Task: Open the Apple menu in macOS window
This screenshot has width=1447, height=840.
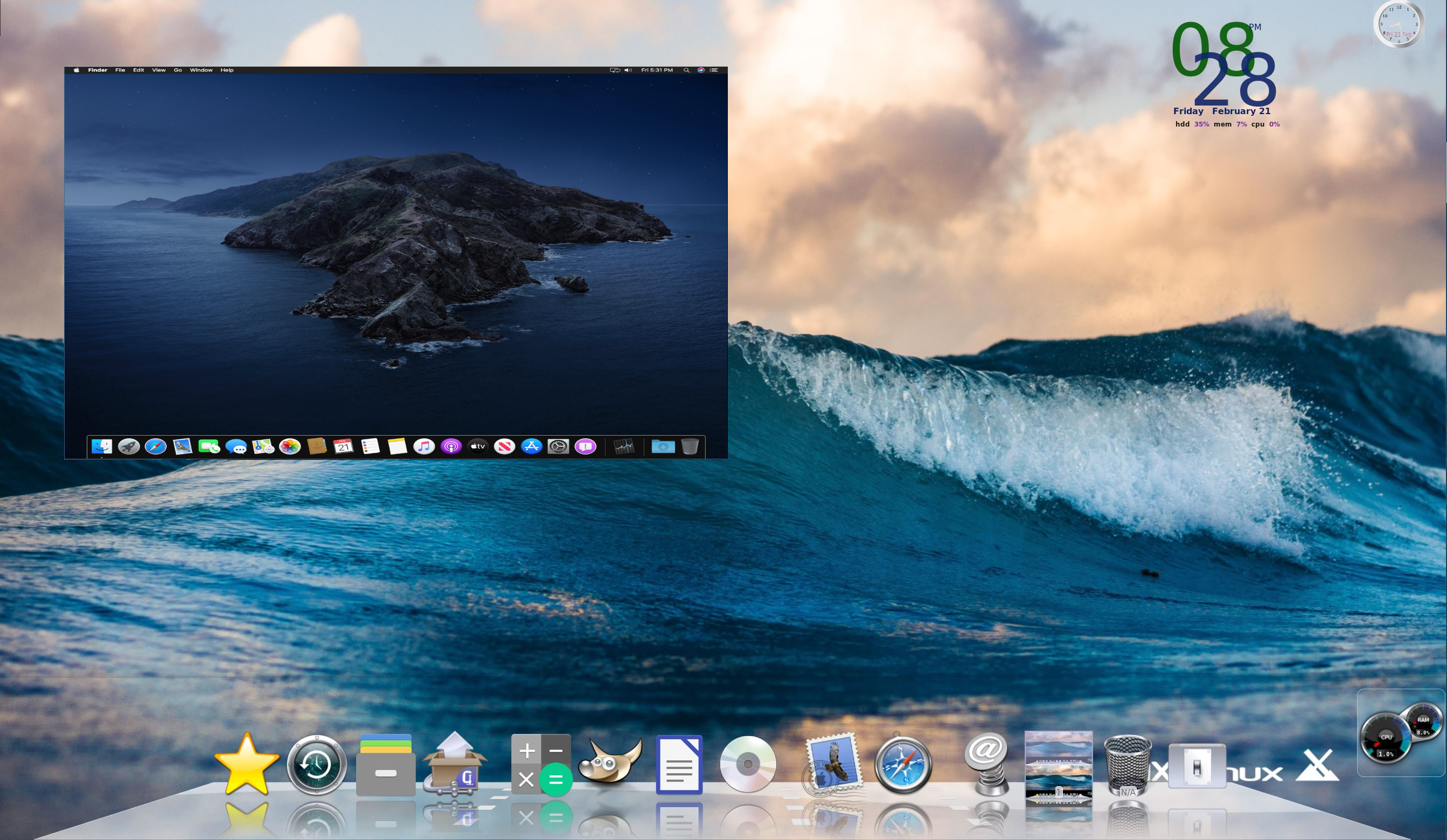Action: [x=76, y=70]
